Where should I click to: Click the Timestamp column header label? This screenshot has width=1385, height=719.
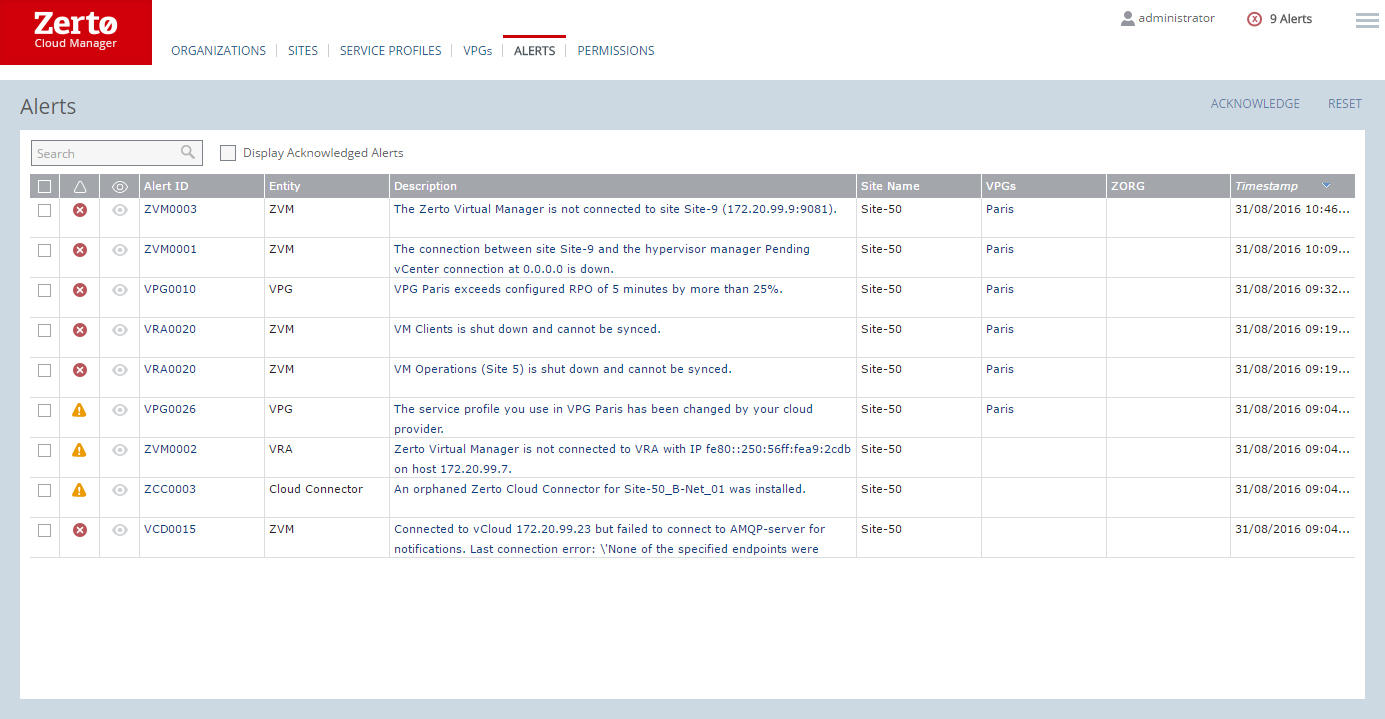click(x=1266, y=186)
